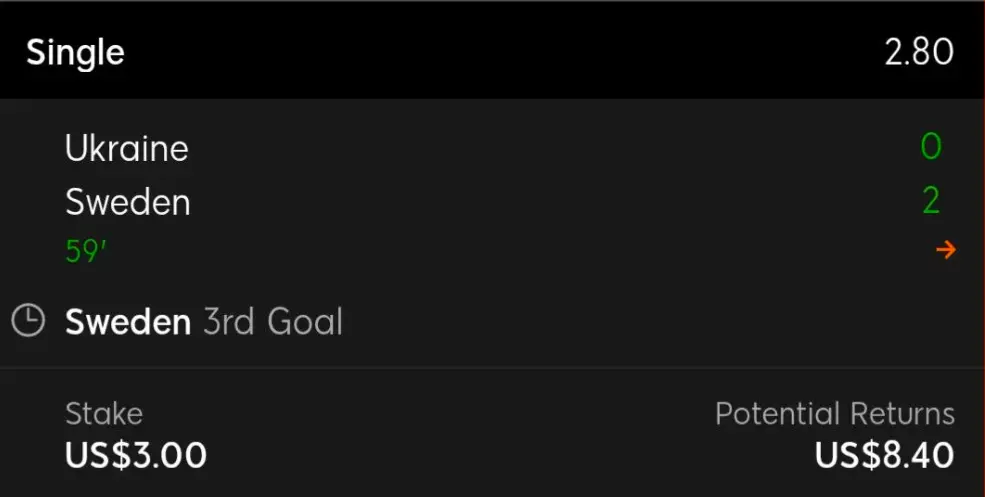Click Ukraine's green score of 0
985x497 pixels.
931,148
